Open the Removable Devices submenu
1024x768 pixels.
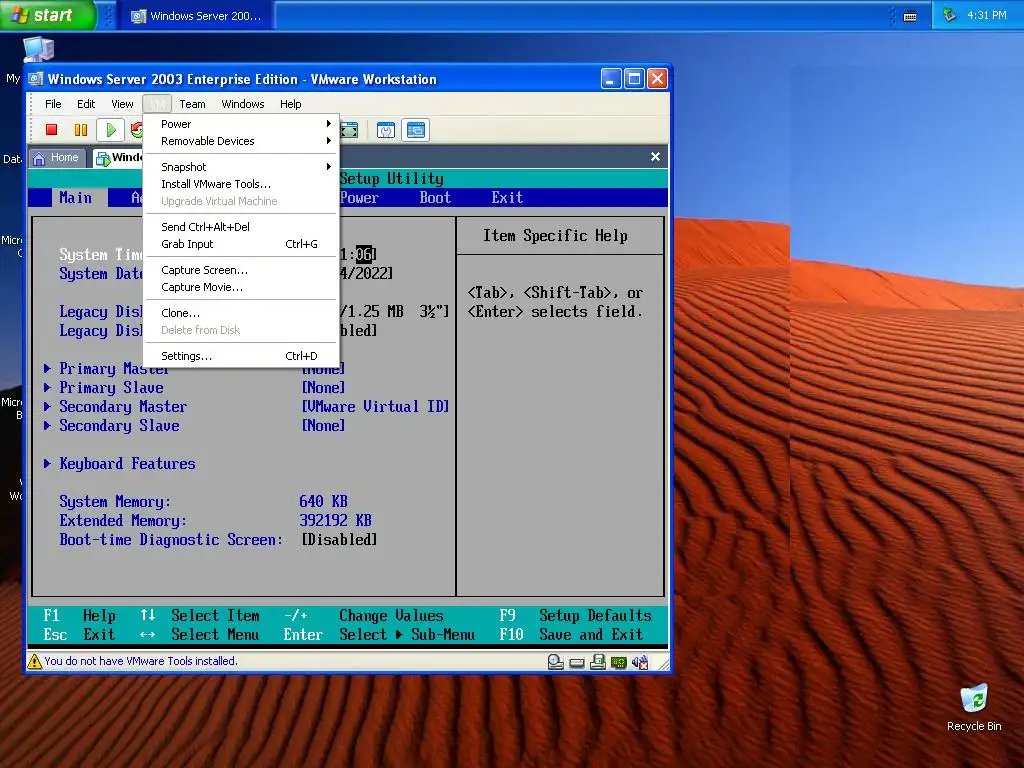click(x=241, y=140)
